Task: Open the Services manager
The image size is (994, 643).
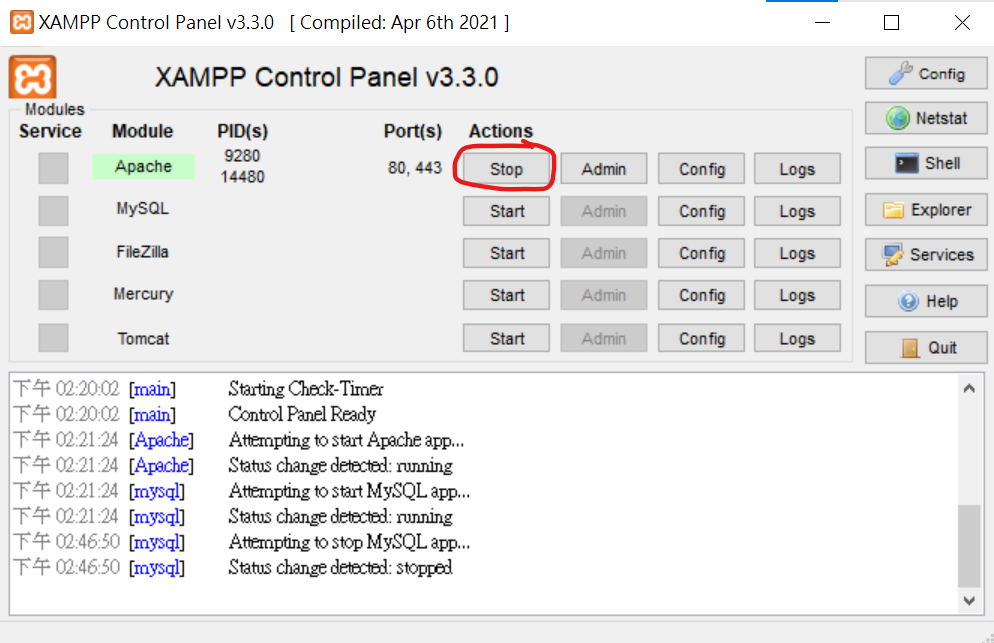Action: [x=926, y=254]
